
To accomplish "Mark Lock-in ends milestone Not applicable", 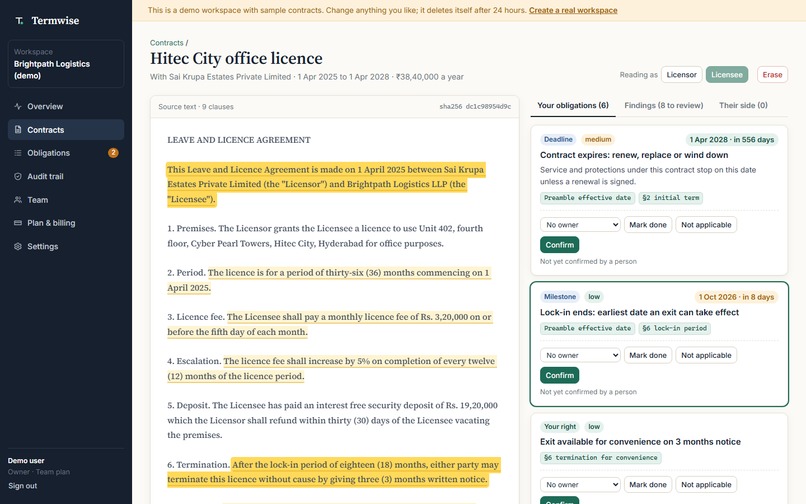I will tap(706, 355).
